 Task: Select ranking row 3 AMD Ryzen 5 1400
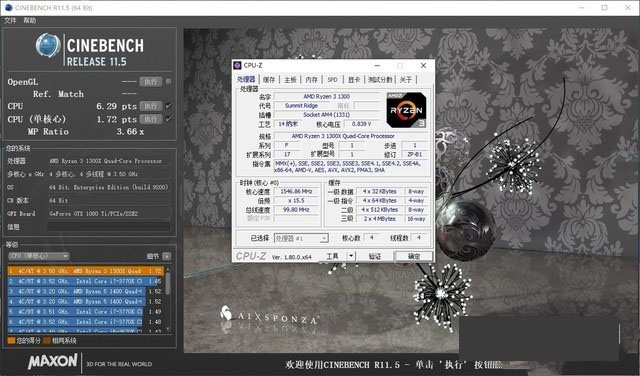point(86,291)
